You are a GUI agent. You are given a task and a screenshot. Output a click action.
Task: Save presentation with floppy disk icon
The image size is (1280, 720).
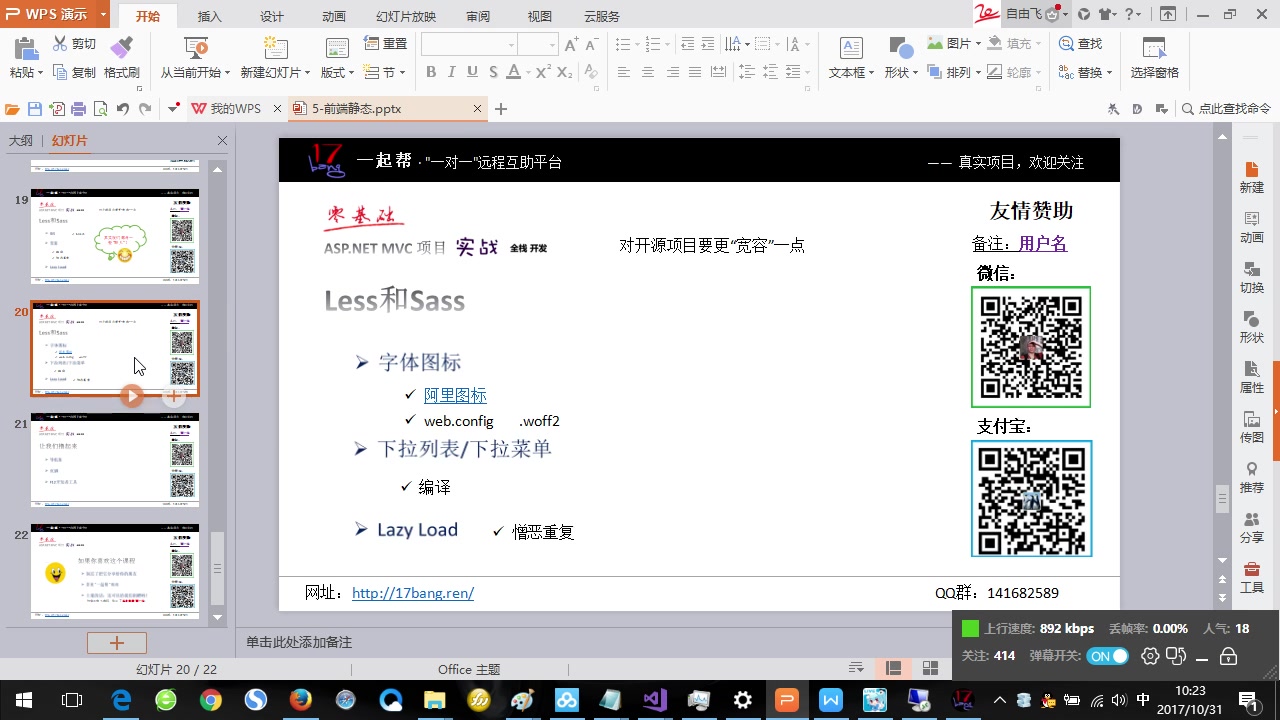(x=35, y=109)
